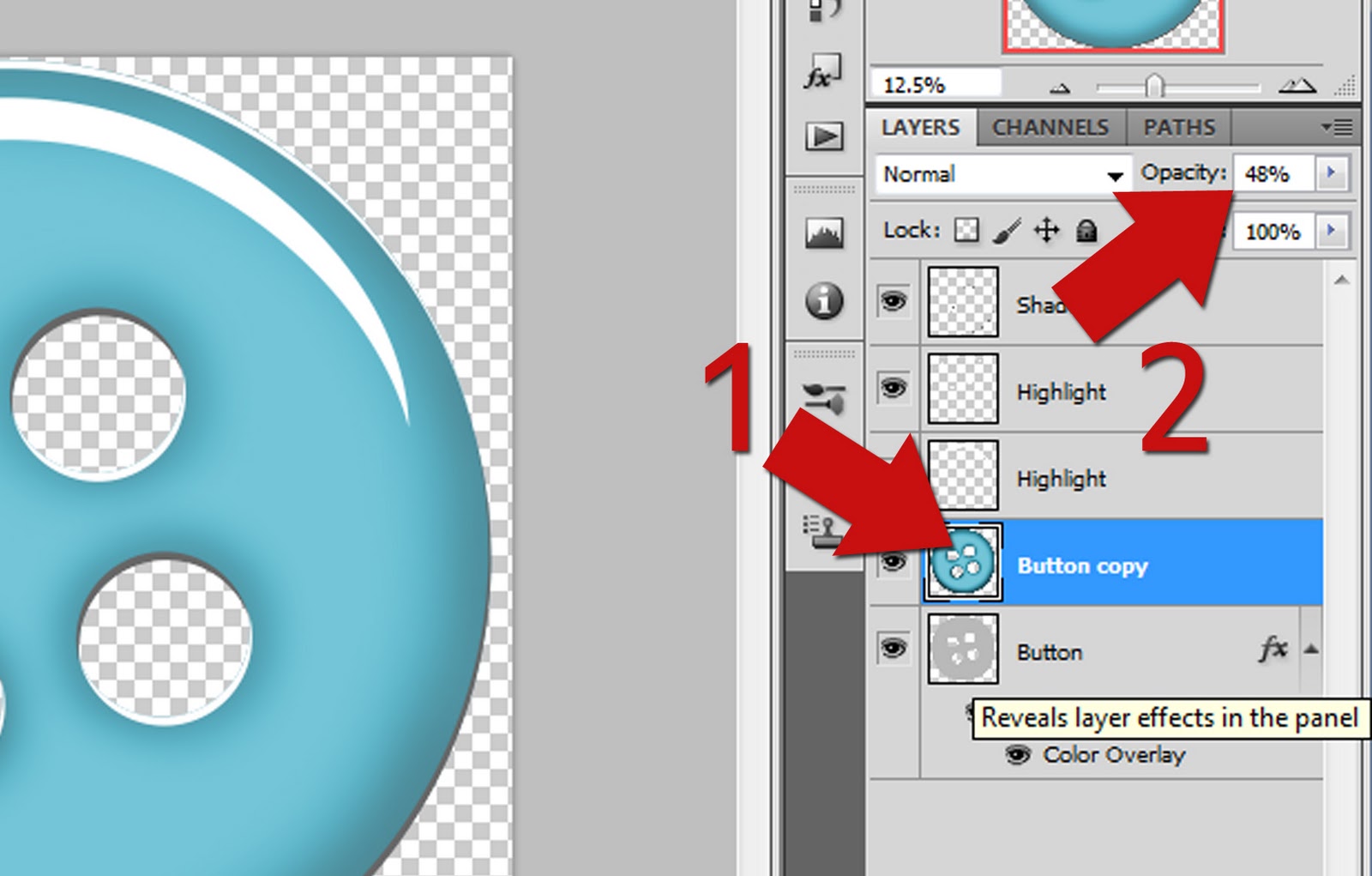1372x876 pixels.
Task: Open the Info panel icon
Action: point(824,301)
